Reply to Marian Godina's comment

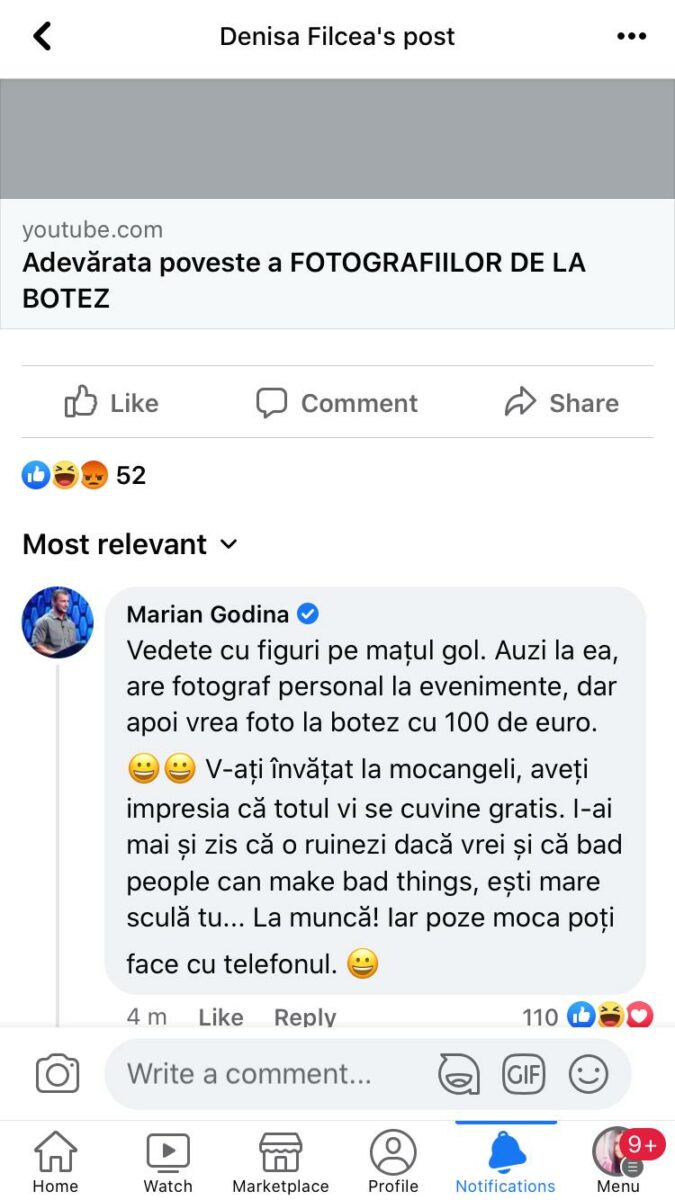[305, 1016]
